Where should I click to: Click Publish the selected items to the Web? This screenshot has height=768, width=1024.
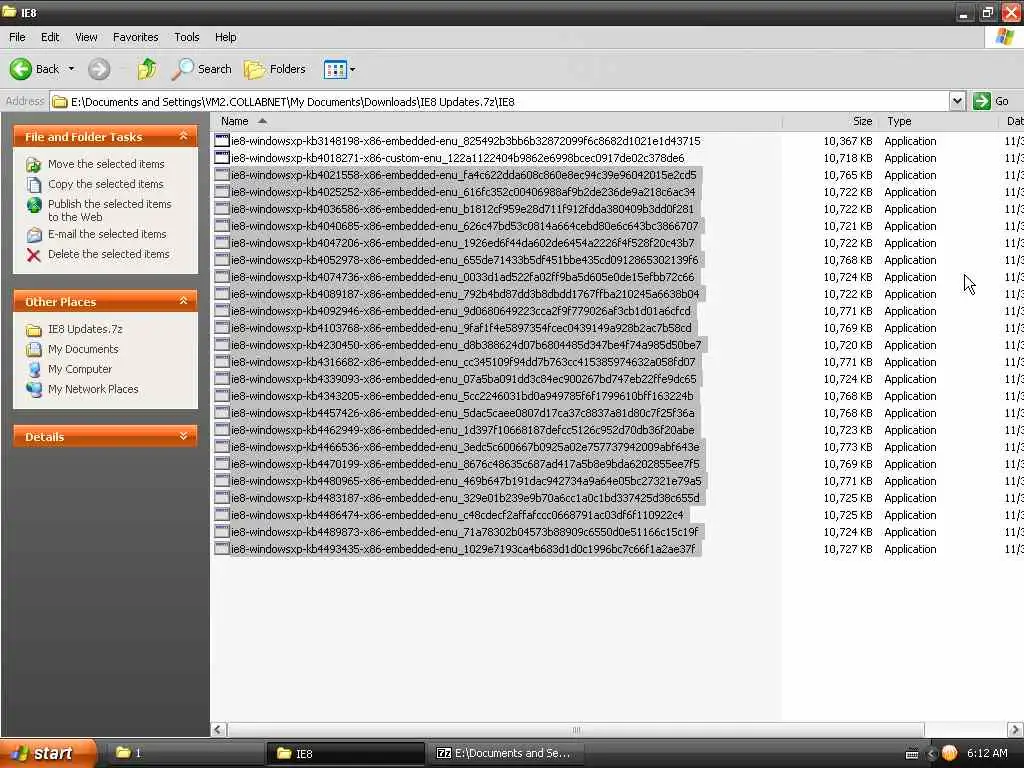(x=109, y=210)
